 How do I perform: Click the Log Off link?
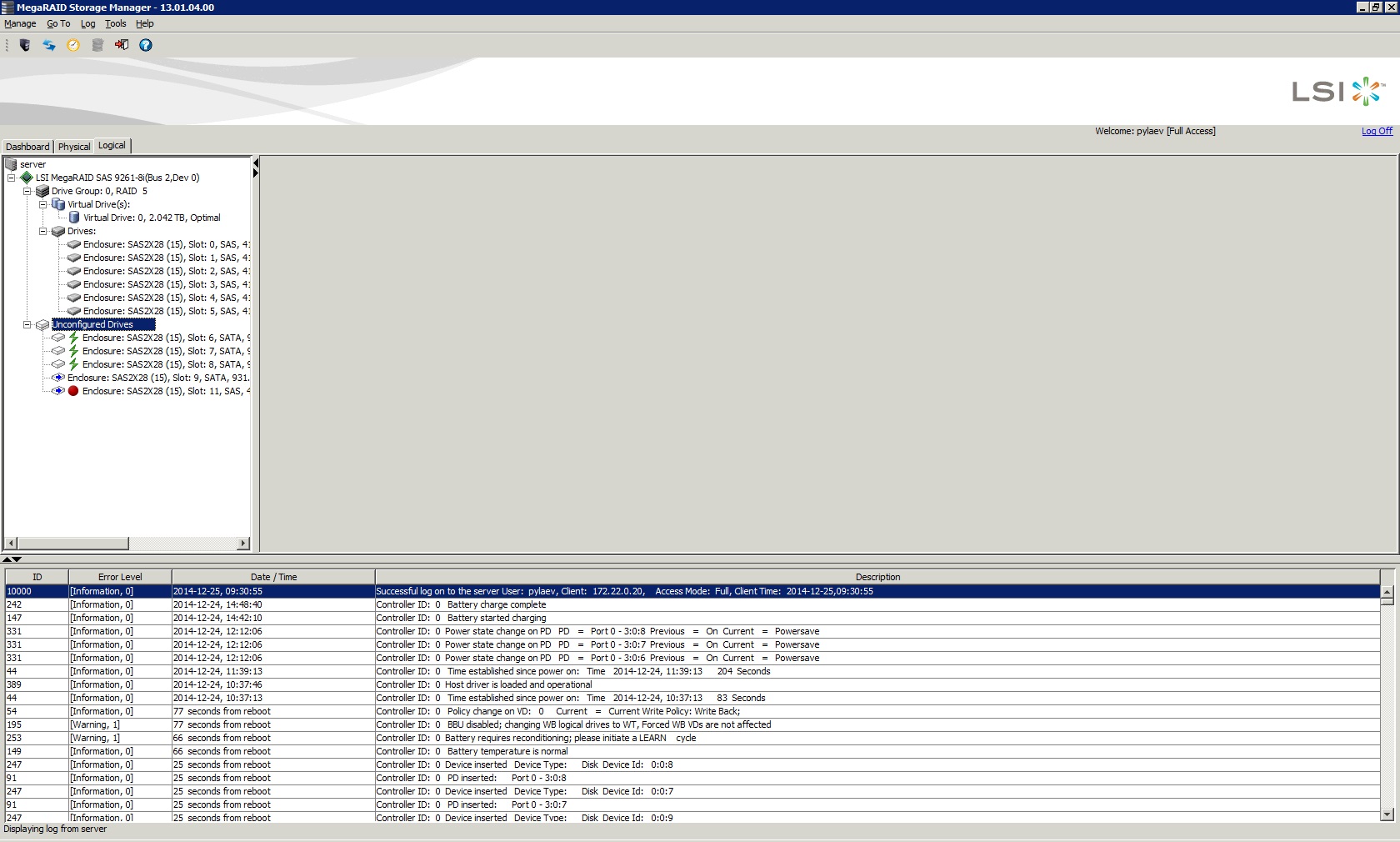click(x=1377, y=131)
